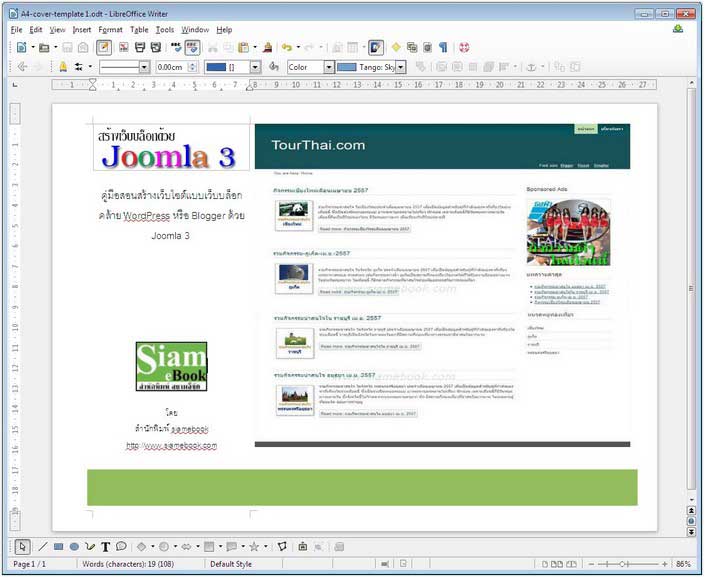Click the zoom slider handle
The width and height of the screenshot is (705, 578).
[x=623, y=564]
